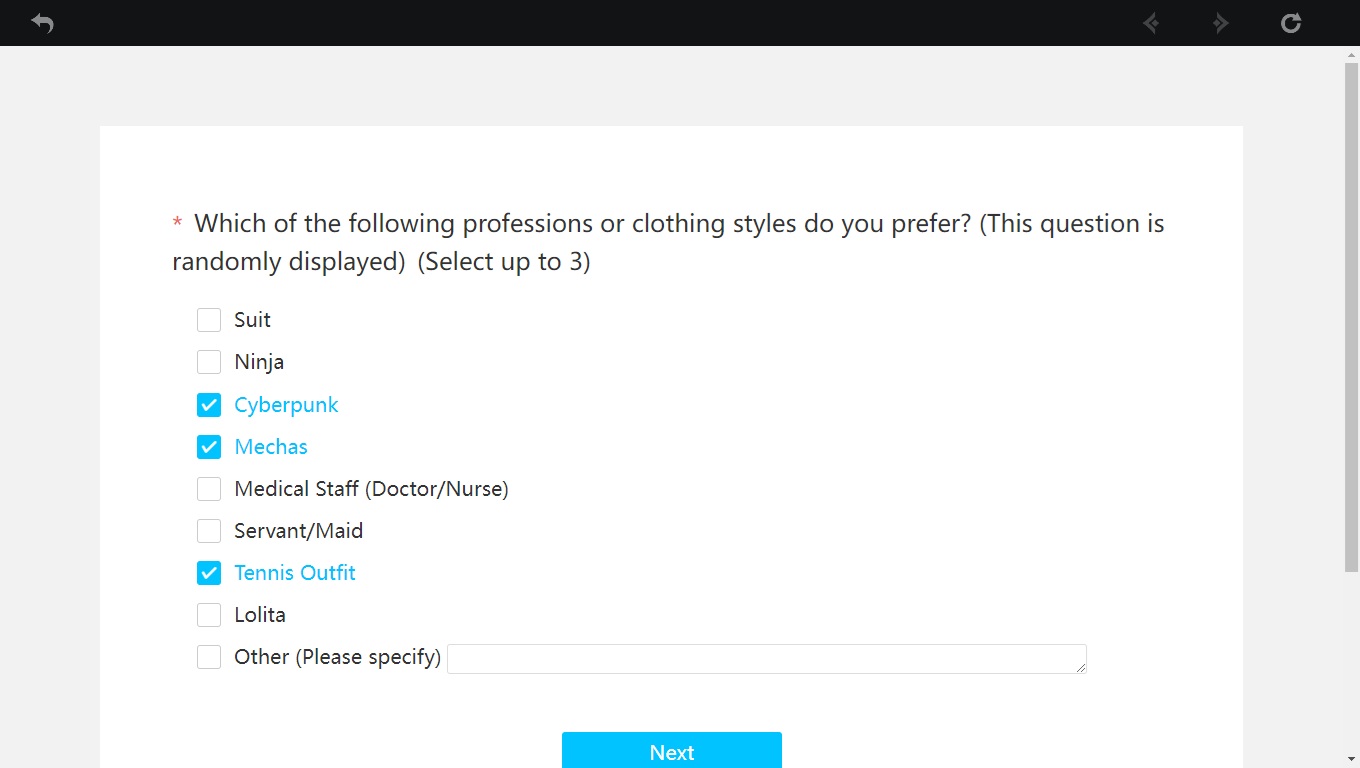Click the Tennis Outfit label text

pos(295,573)
